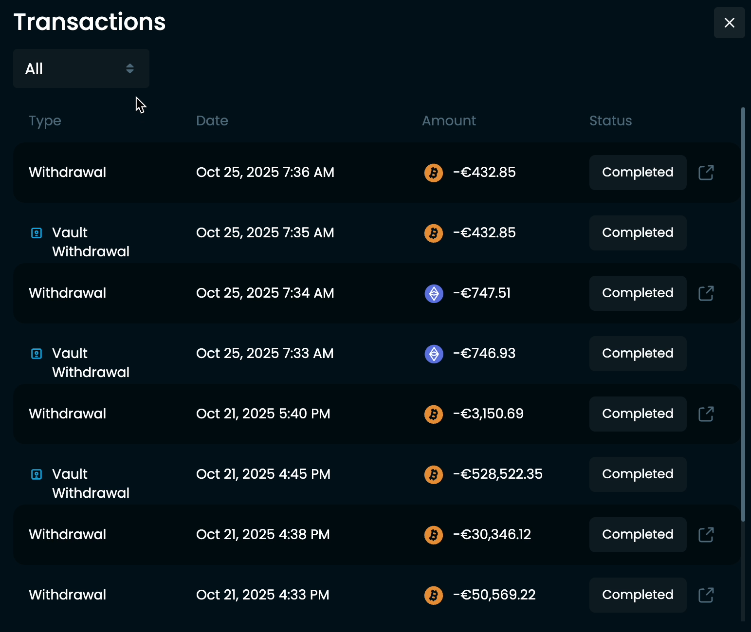Image resolution: width=751 pixels, height=632 pixels.
Task: Click the Date column header
Action: click(x=212, y=120)
